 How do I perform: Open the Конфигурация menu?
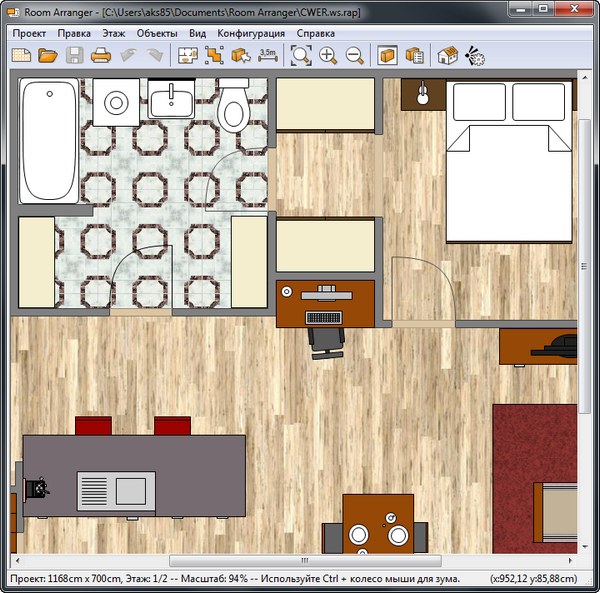tap(251, 33)
